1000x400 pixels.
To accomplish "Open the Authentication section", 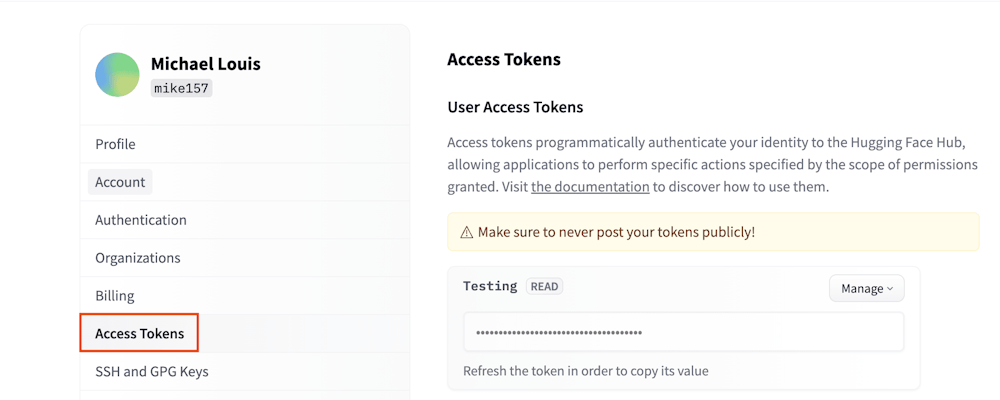I will [141, 220].
